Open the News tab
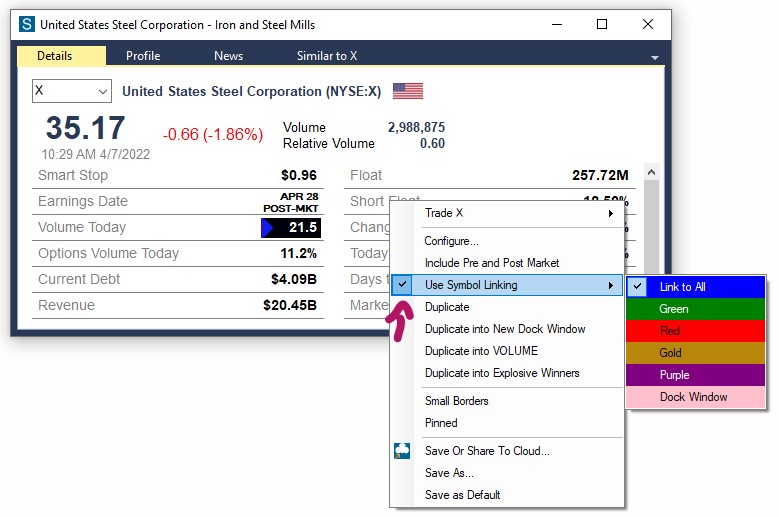 228,56
